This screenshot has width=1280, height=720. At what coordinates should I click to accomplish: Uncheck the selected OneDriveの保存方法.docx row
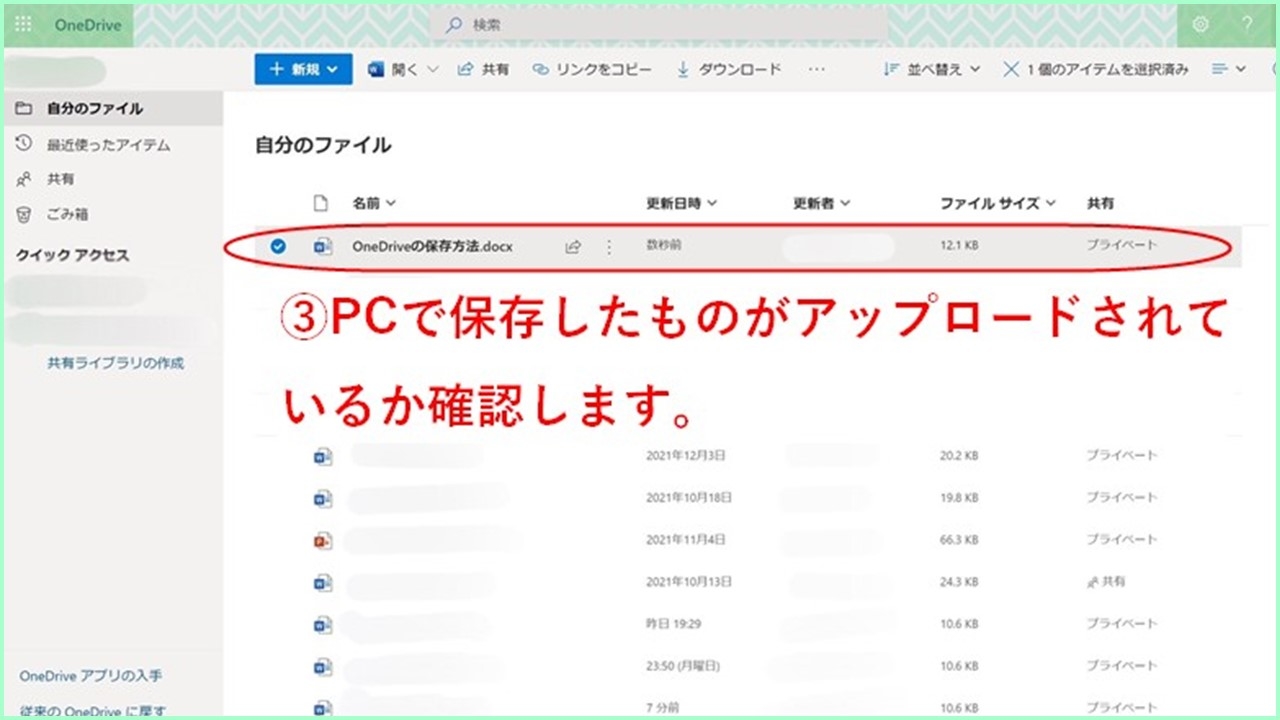[x=278, y=246]
